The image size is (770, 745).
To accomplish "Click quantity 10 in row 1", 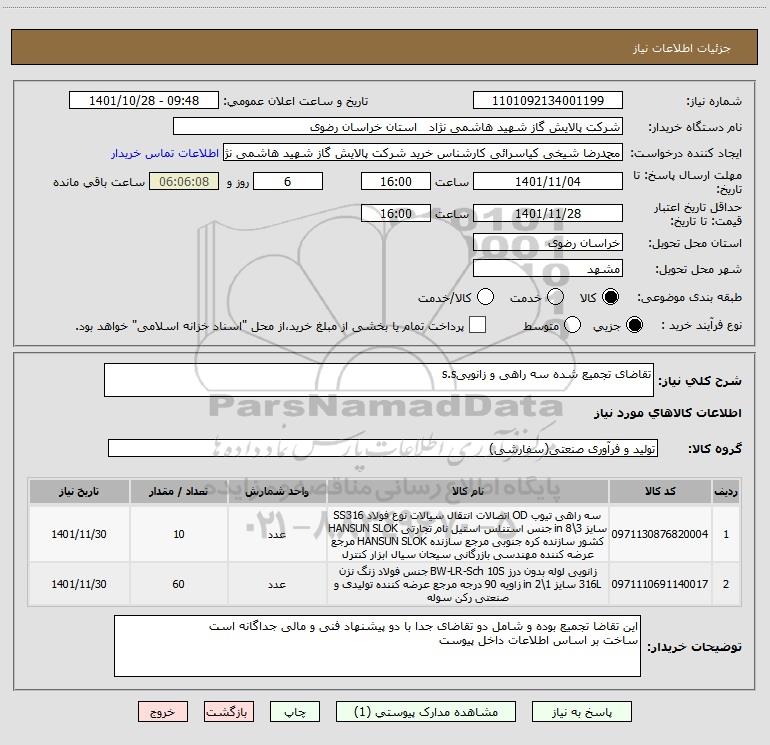I will (x=179, y=534).
